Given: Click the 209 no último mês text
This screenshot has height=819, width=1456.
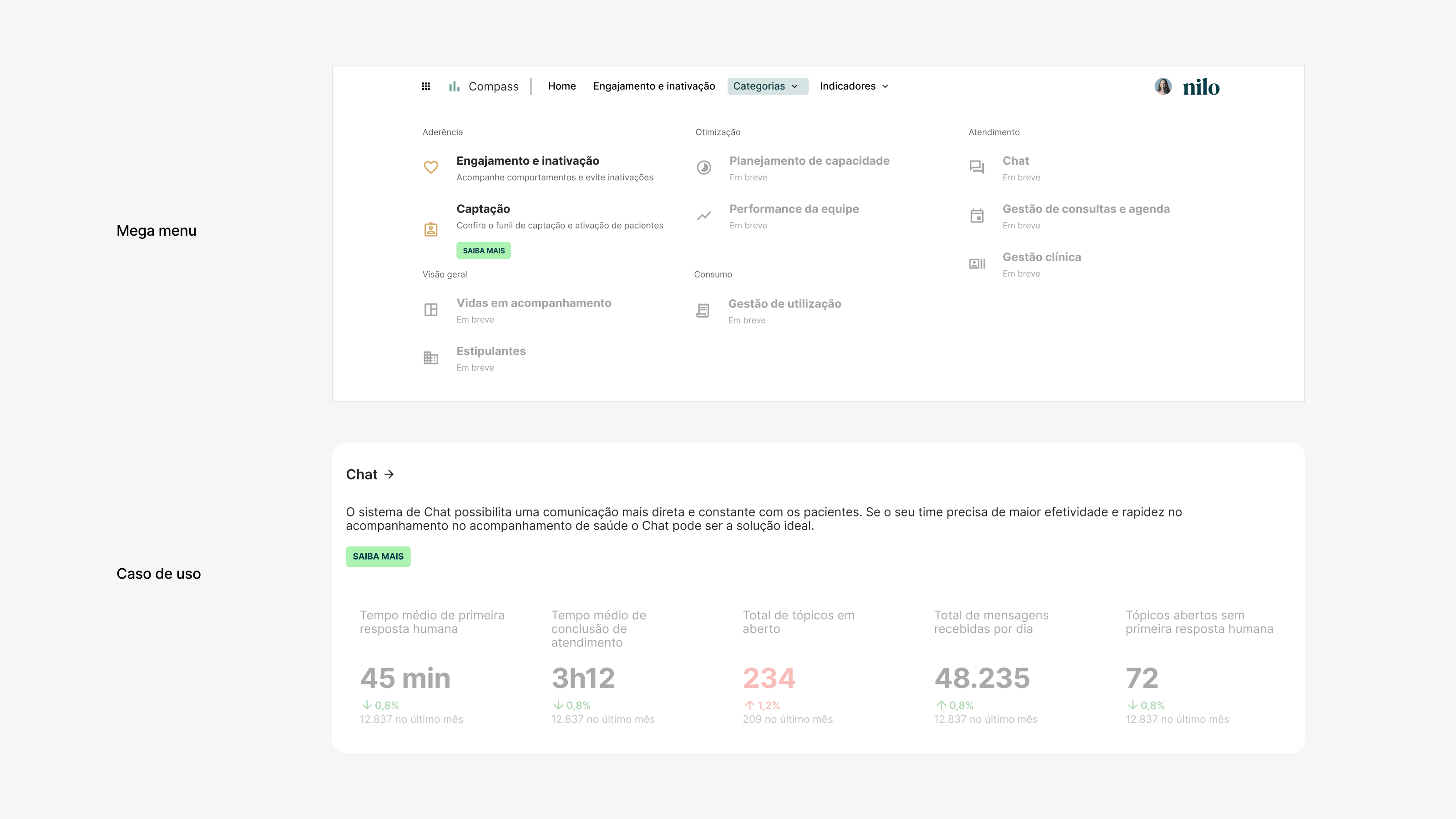Looking at the screenshot, I should [787, 719].
